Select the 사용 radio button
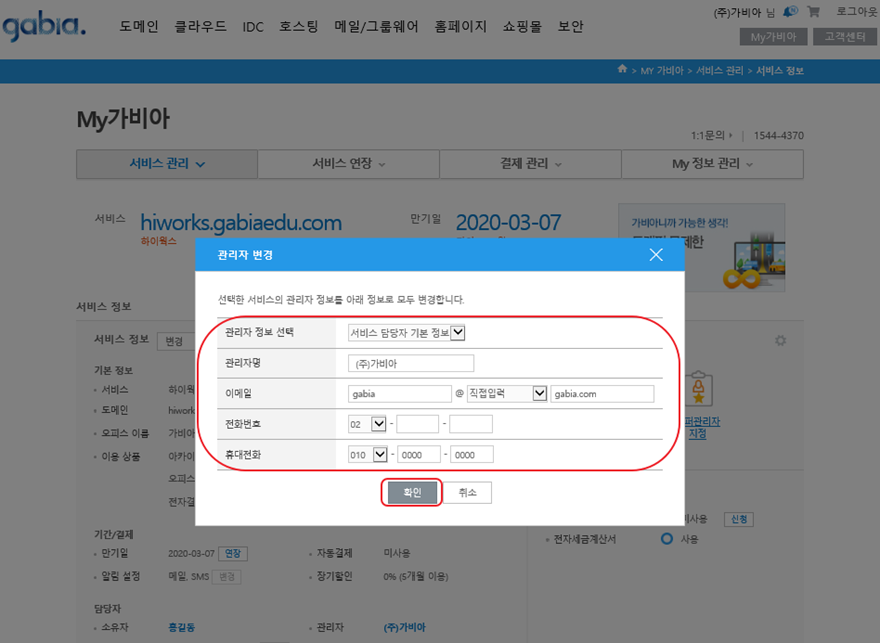The image size is (880, 643). 667,539
